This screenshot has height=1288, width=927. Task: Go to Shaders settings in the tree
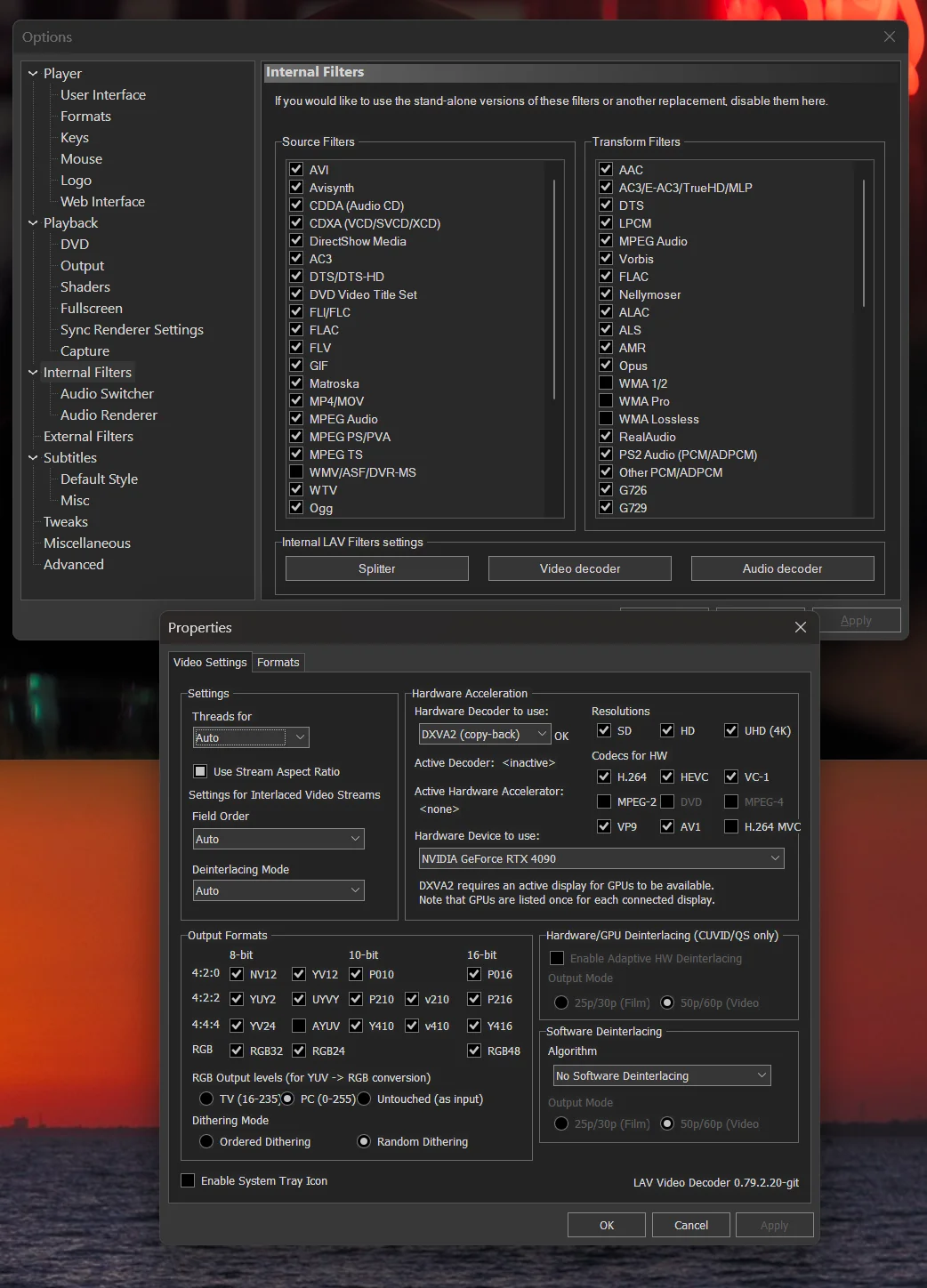[85, 287]
